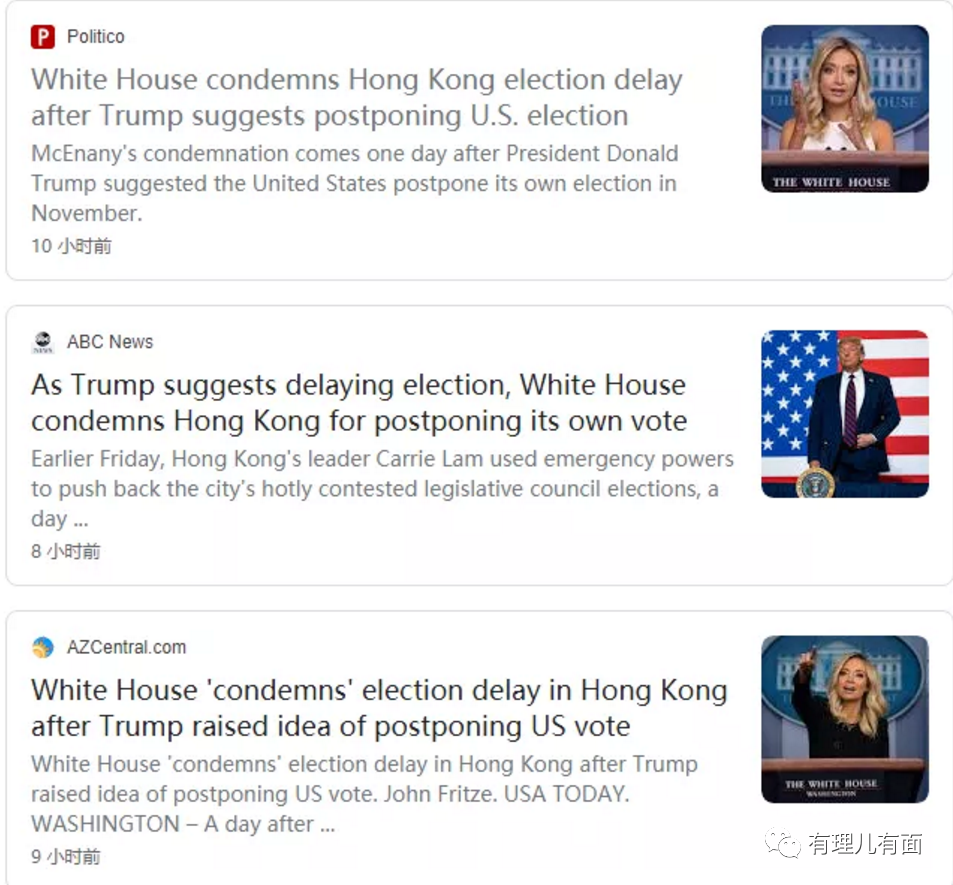Click the John Fritze USA TODAY snippet
Viewport: 953px width, 885px height.
[364, 793]
